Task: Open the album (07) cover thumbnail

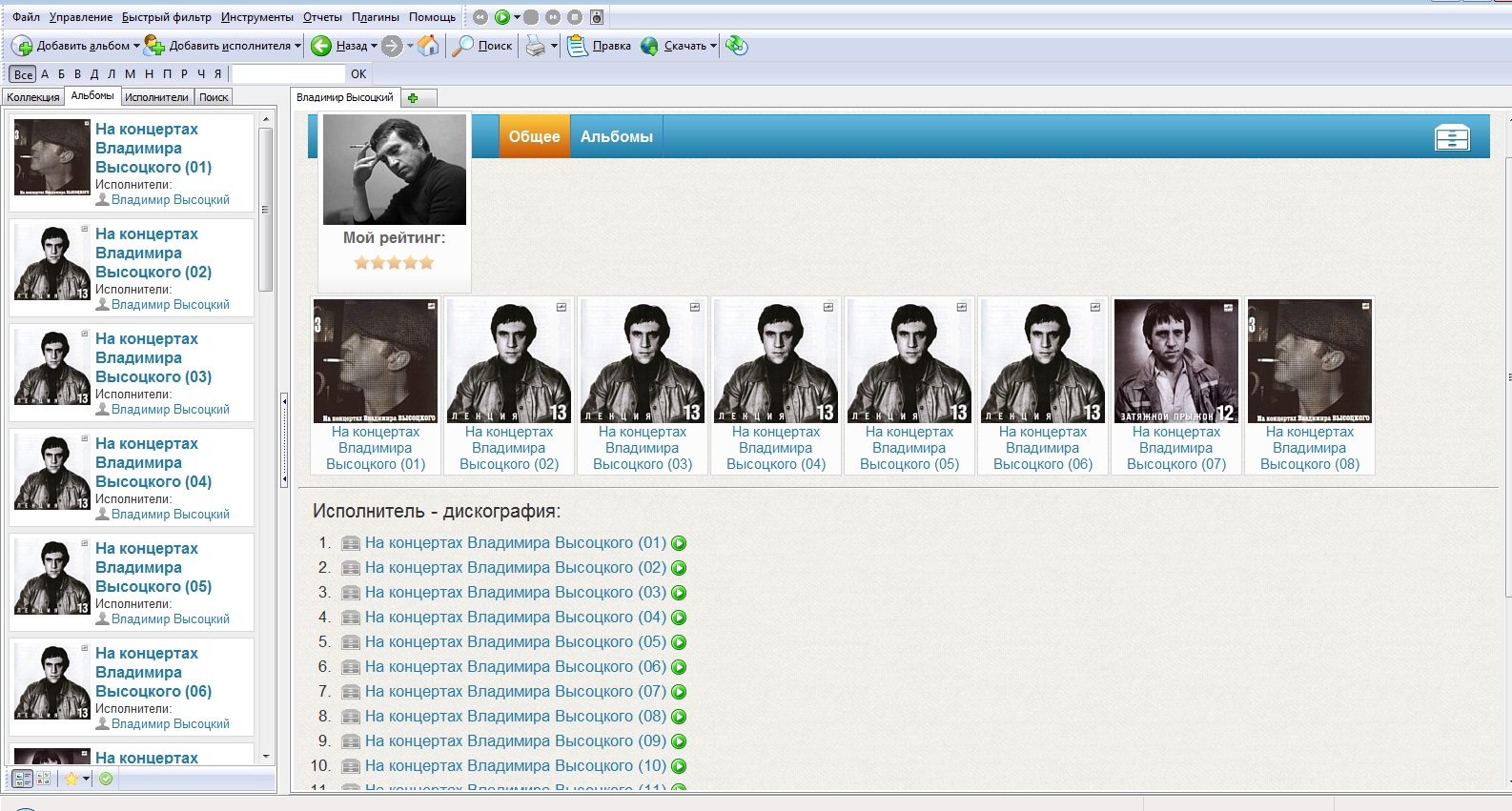Action: [x=1176, y=360]
